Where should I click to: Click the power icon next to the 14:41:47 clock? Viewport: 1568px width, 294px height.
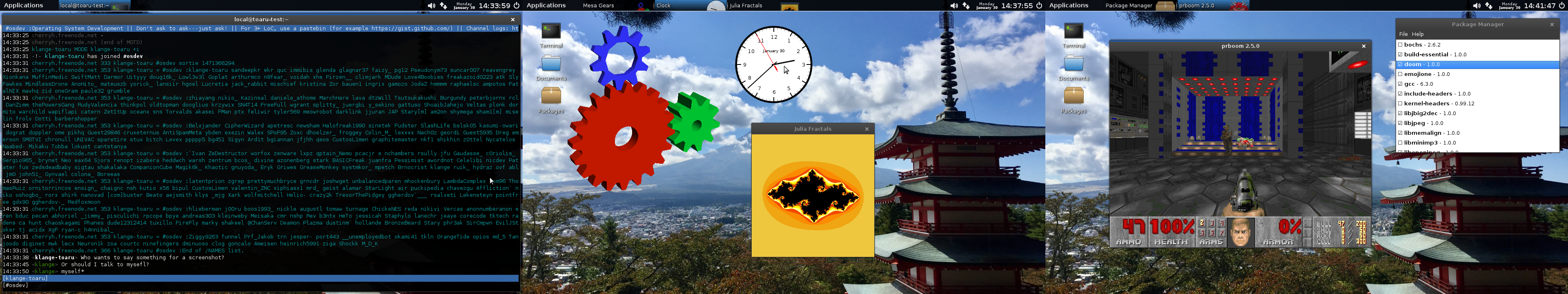(1562, 5)
